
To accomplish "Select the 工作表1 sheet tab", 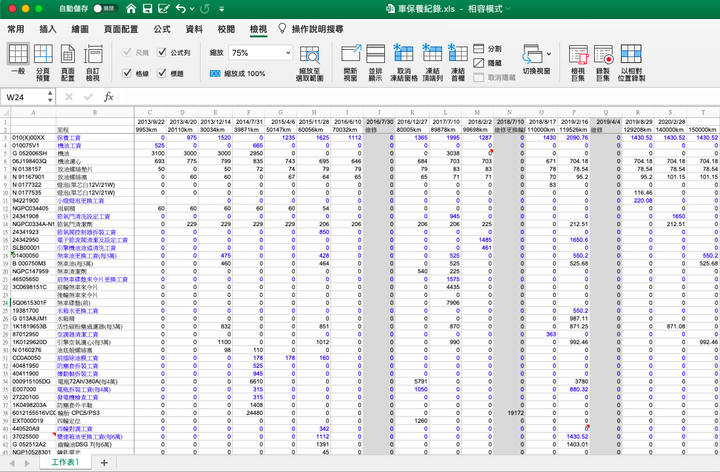I will pos(65,462).
